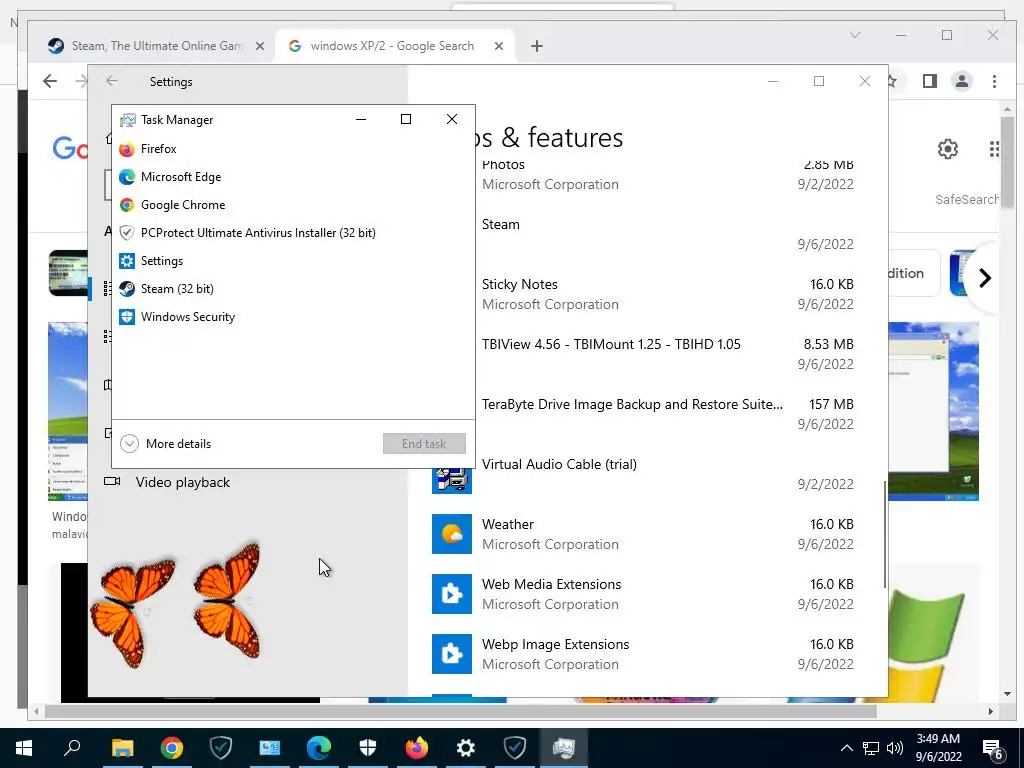Select the Steam entry in apps list
The height and width of the screenshot is (768, 1024).
666,234
